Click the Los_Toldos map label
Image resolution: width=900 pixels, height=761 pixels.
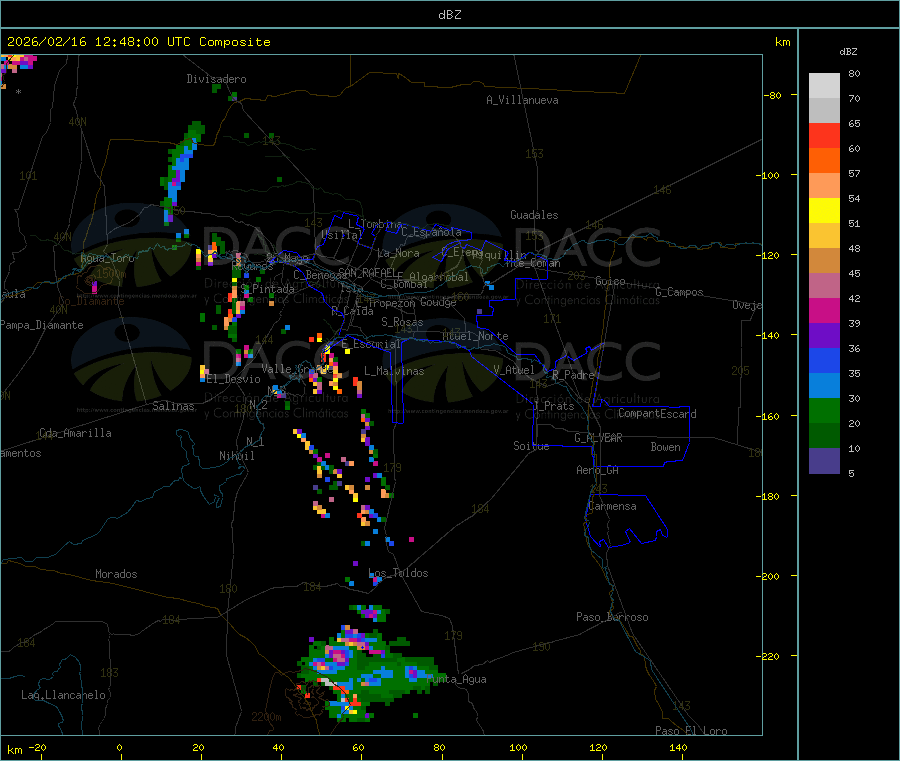(x=398, y=573)
